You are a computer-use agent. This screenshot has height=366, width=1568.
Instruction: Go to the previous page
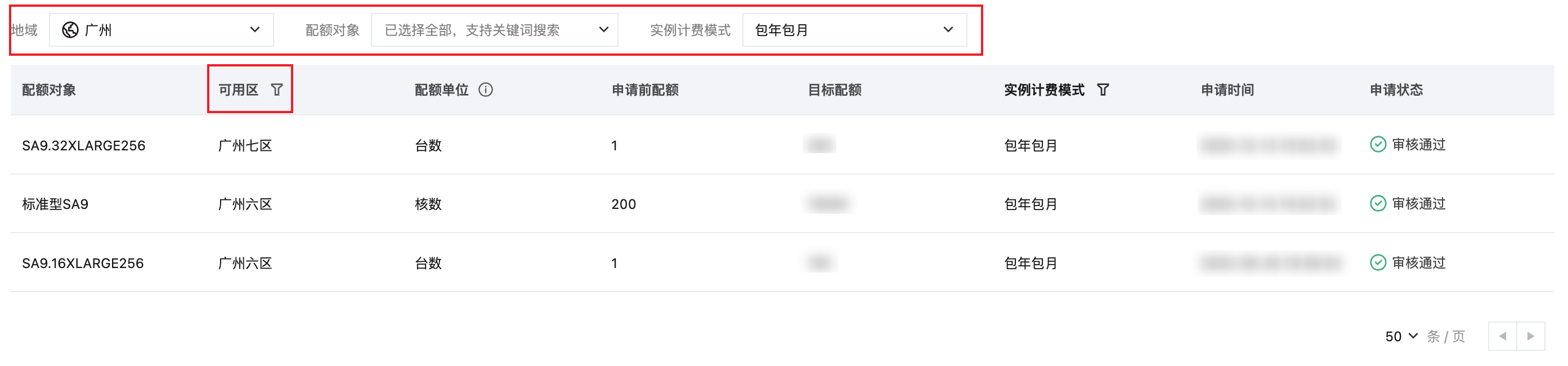click(1502, 336)
